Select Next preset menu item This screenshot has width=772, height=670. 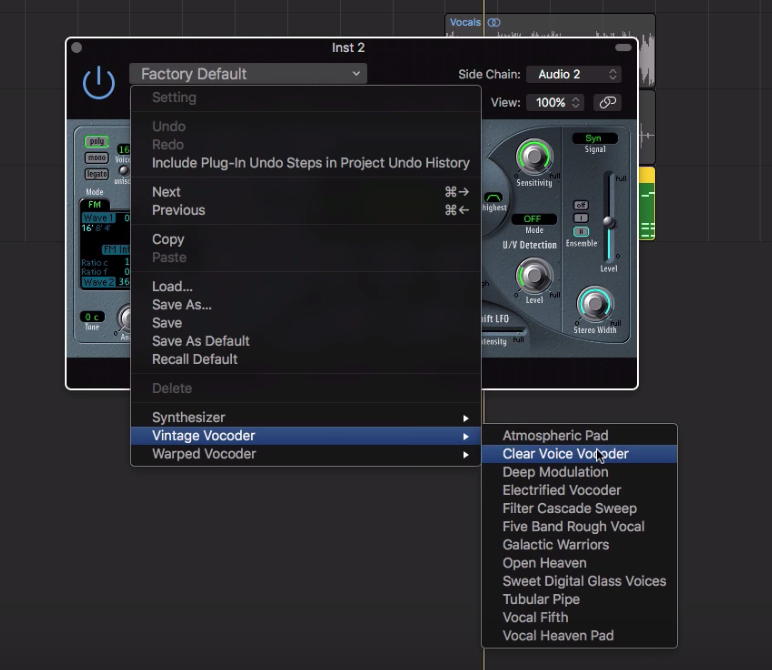306,192
